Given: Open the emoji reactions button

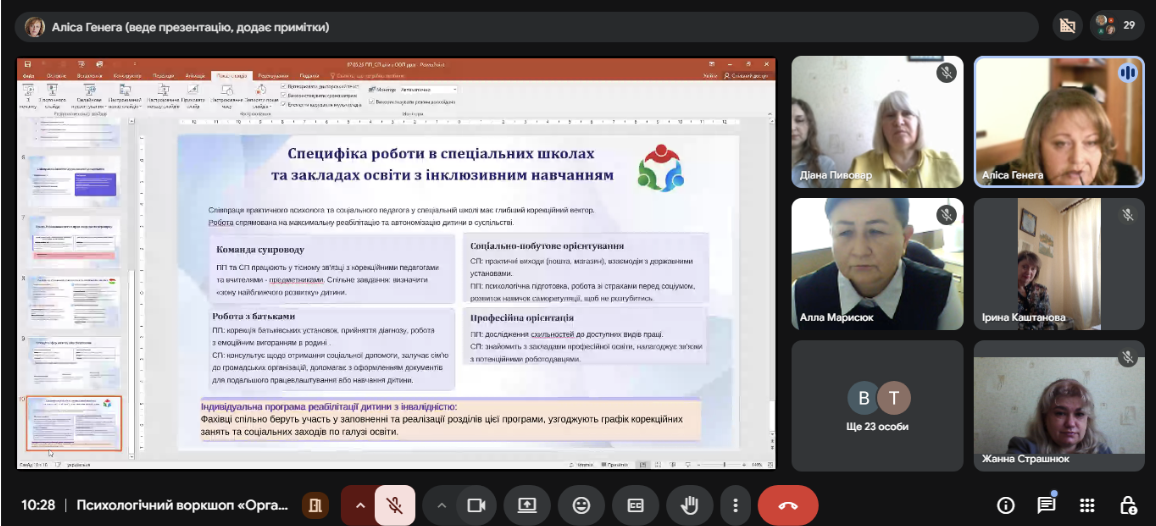Looking at the screenshot, I should point(582,505).
